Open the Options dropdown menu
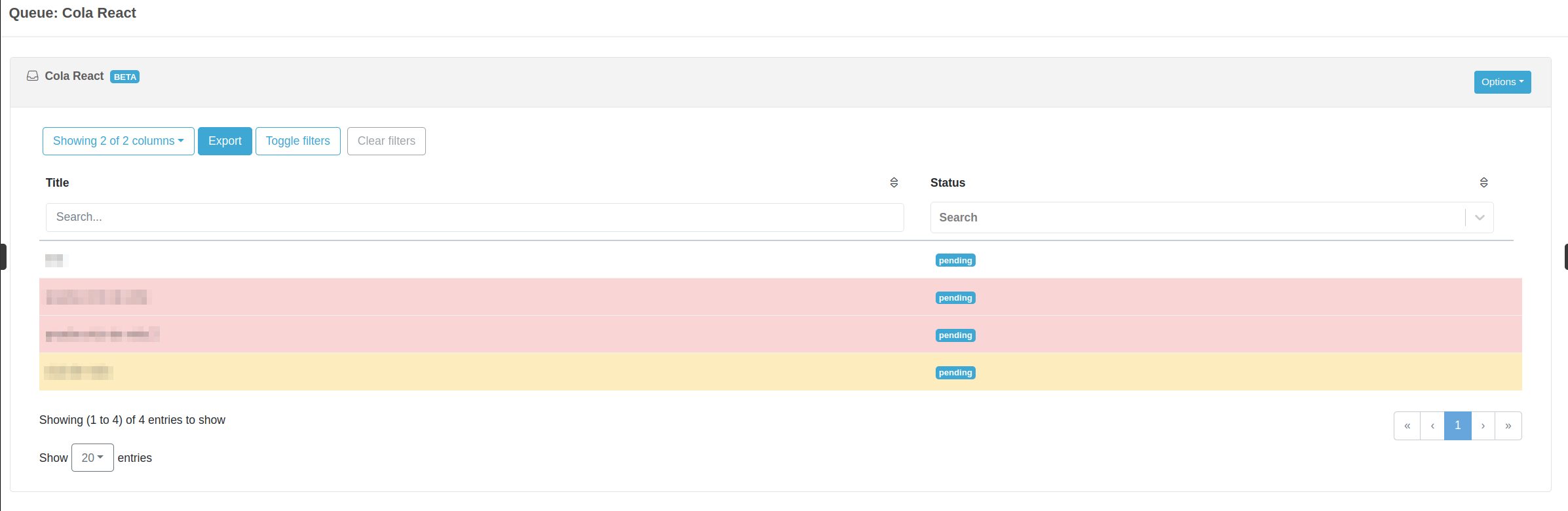The image size is (1568, 511). tap(1502, 82)
